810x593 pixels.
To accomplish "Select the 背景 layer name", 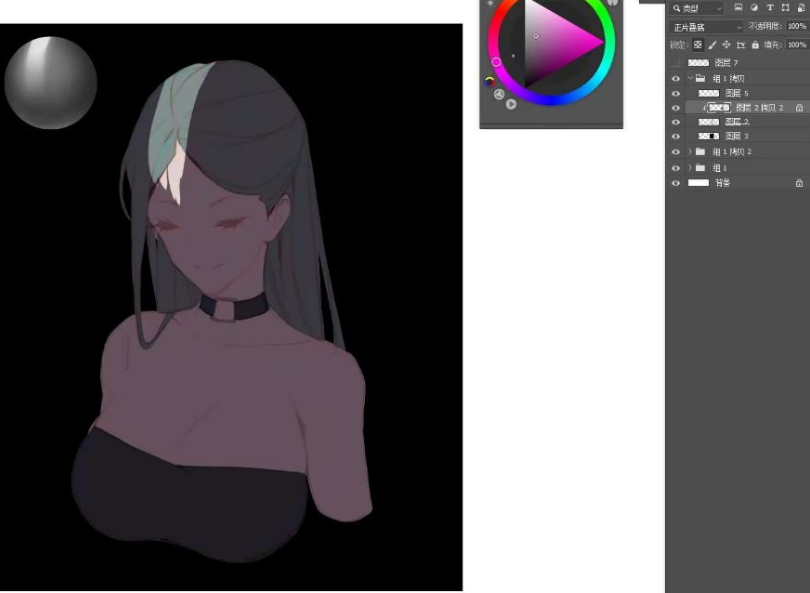I will coord(720,183).
